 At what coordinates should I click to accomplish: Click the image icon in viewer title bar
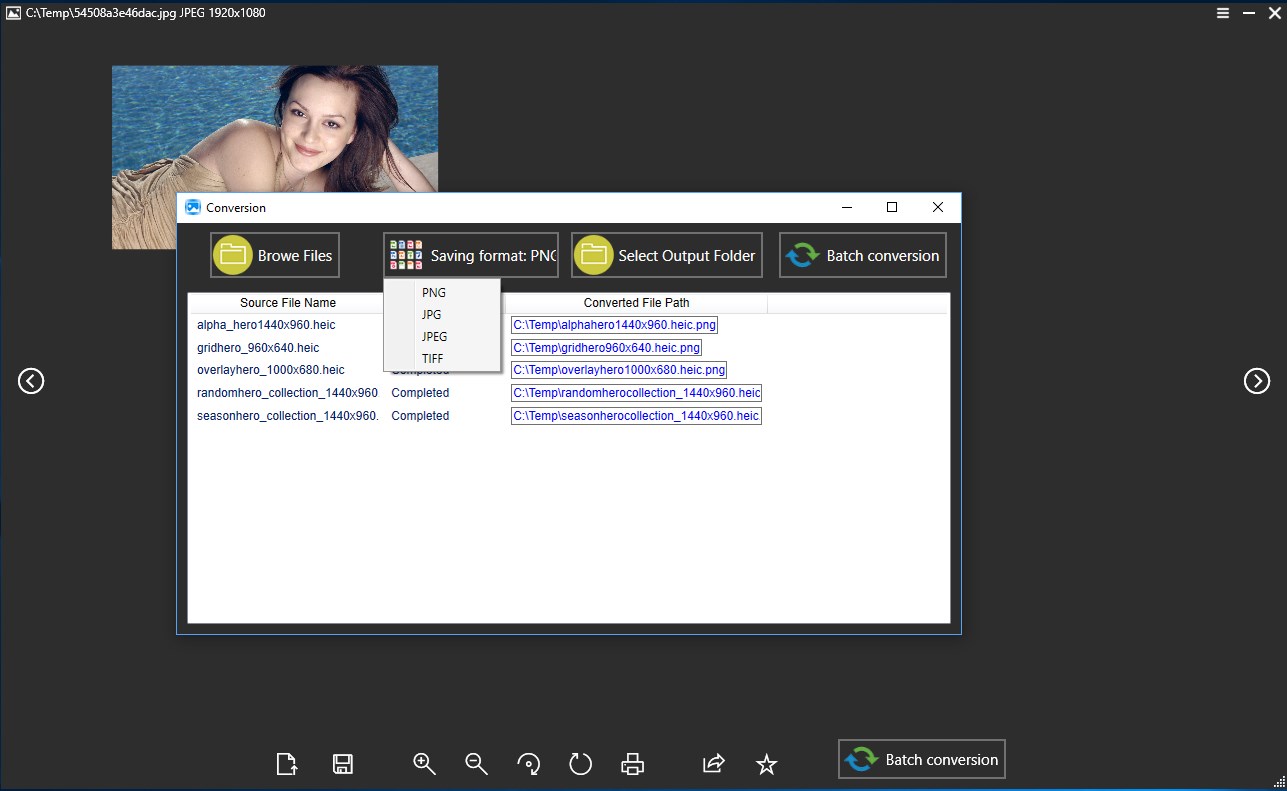[14, 13]
